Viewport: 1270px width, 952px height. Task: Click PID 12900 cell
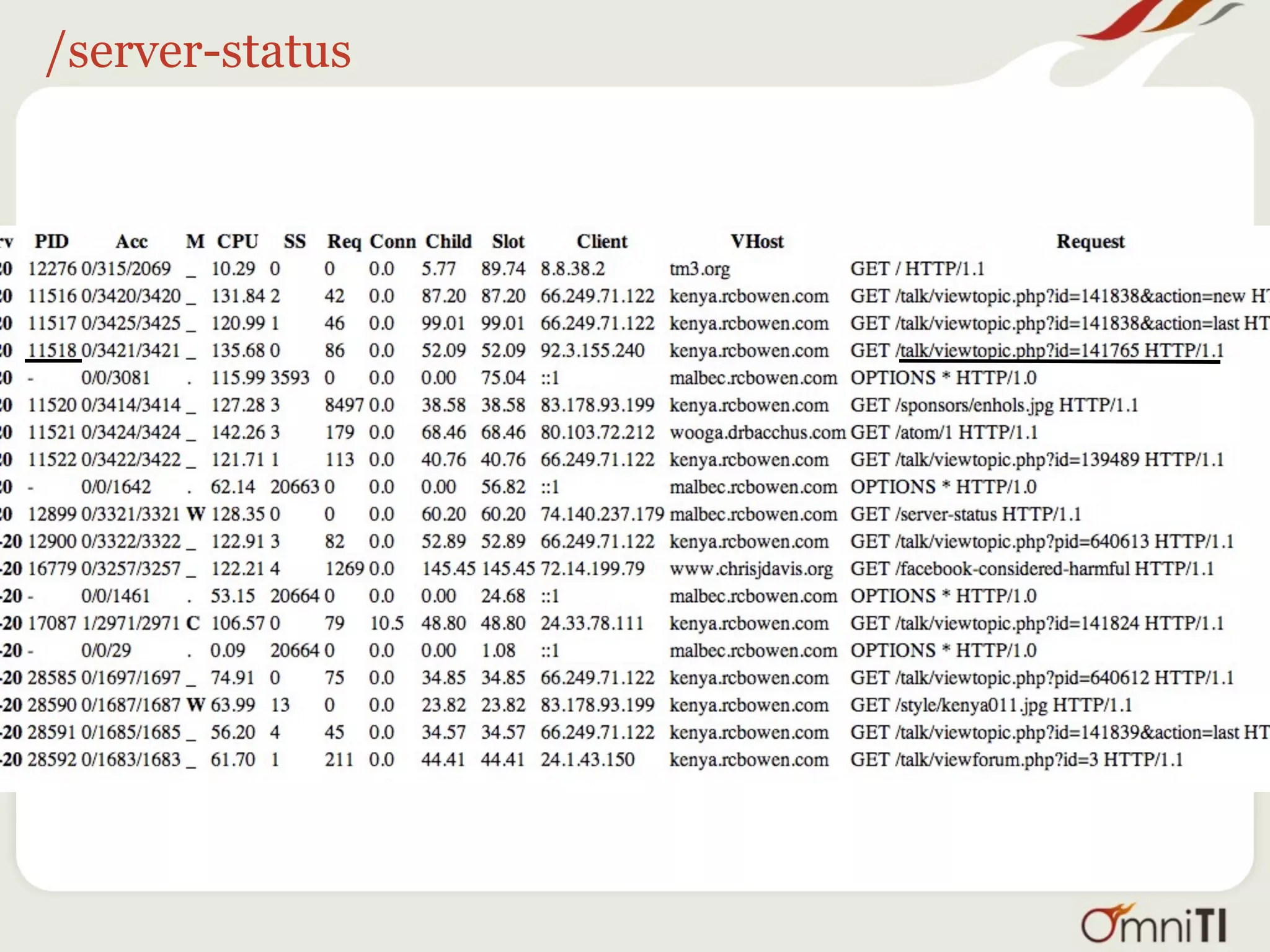52,541
